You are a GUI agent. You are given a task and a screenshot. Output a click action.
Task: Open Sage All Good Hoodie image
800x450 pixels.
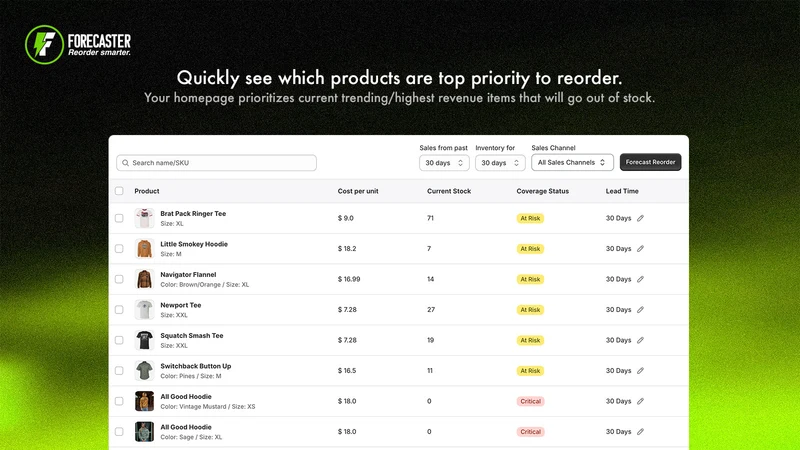tap(144, 432)
